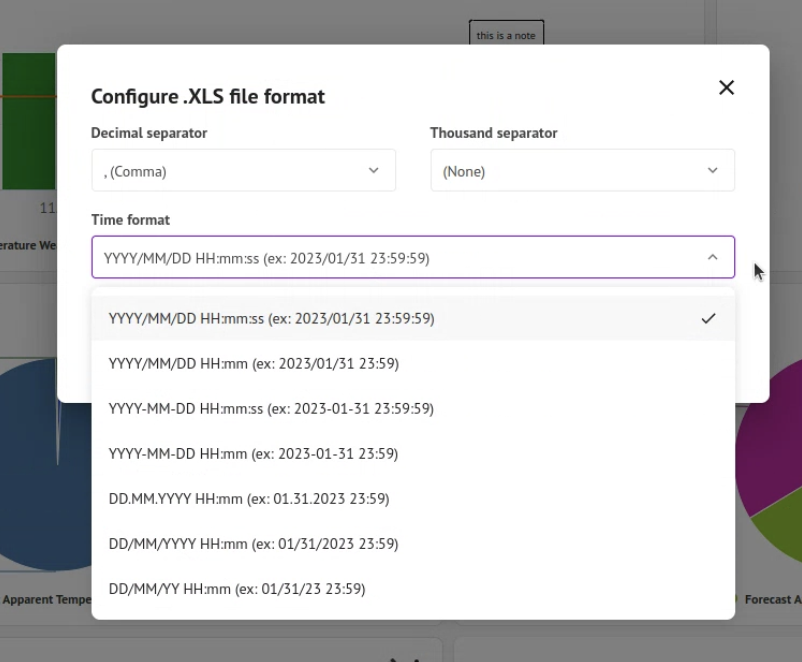802x662 pixels.
Task: Click the Decimal separator chevron arrow
Action: tap(374, 171)
